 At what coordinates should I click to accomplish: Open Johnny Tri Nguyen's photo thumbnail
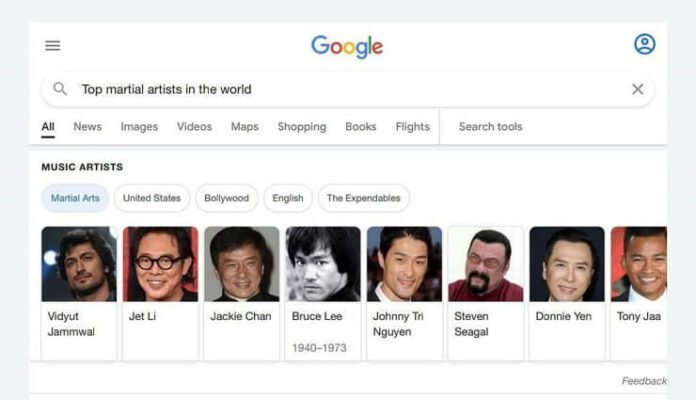click(404, 264)
